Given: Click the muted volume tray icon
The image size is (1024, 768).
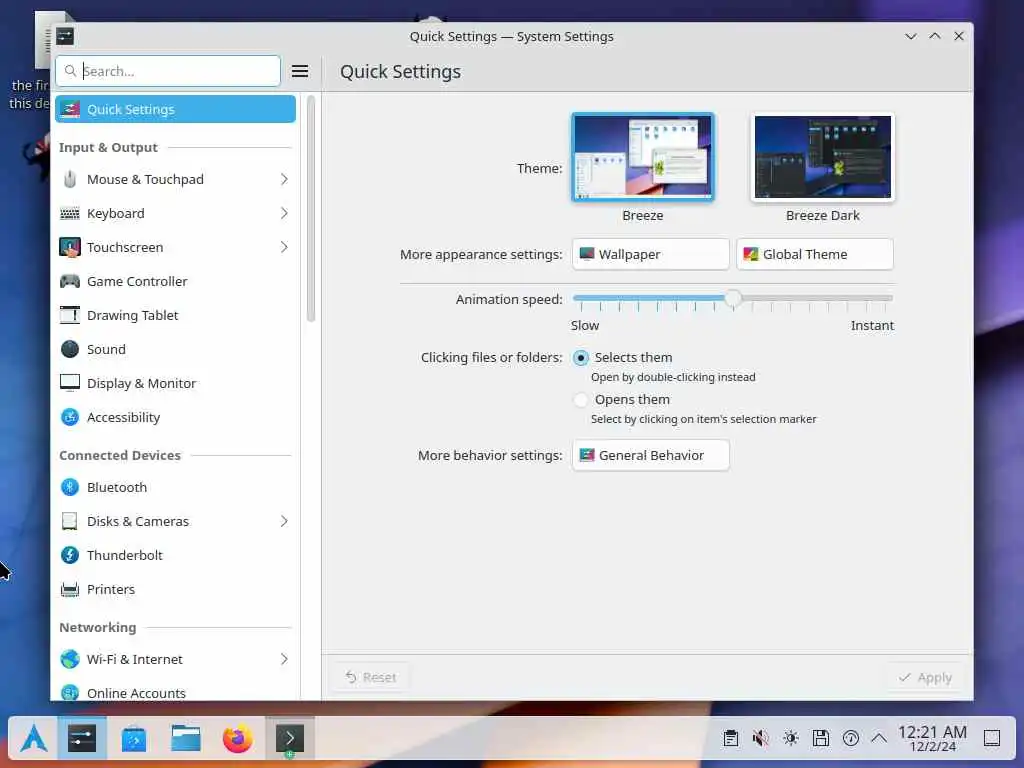Looking at the screenshot, I should click(760, 739).
